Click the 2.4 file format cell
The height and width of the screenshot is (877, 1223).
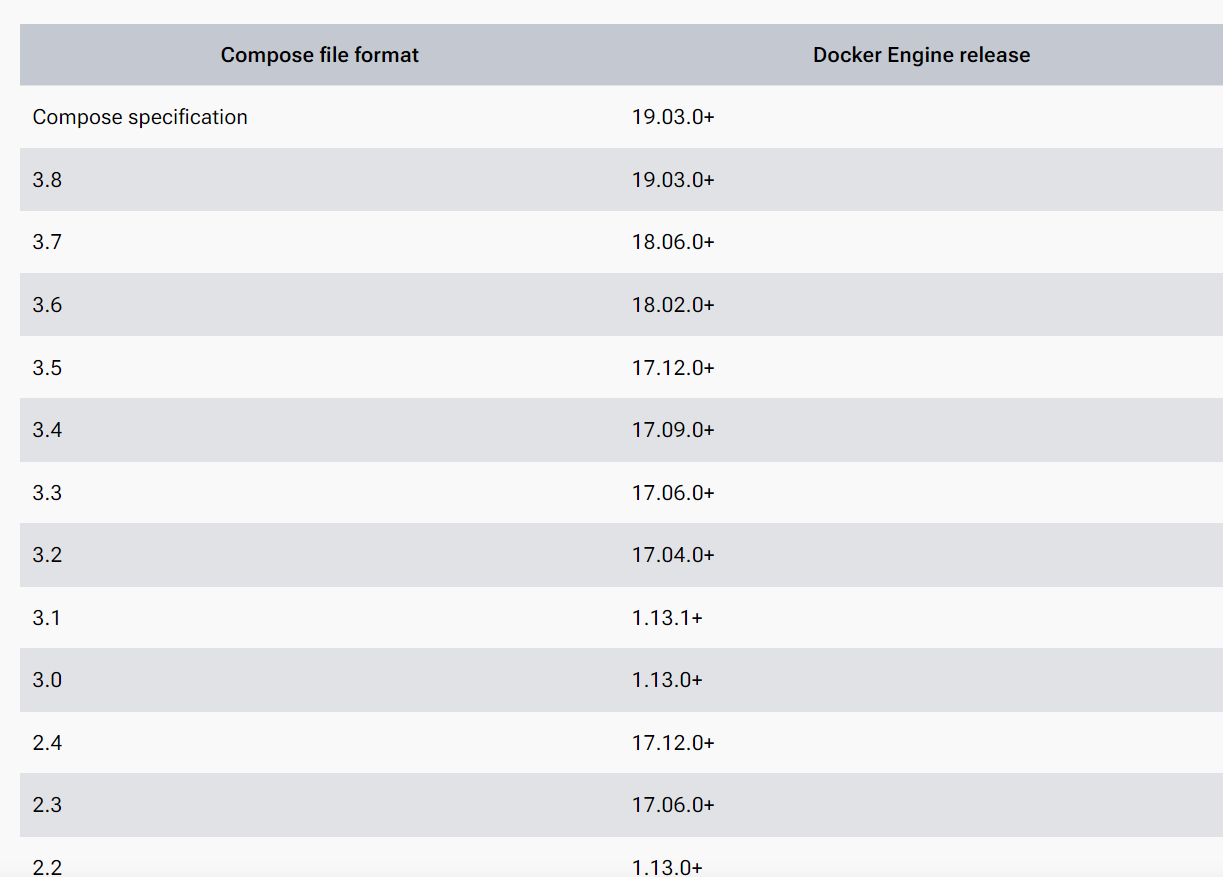tap(320, 742)
